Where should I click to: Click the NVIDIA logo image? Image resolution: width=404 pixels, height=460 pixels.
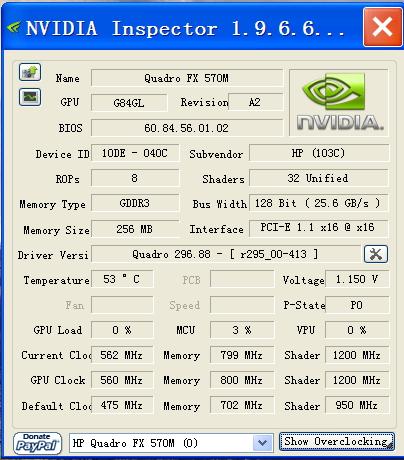point(339,103)
